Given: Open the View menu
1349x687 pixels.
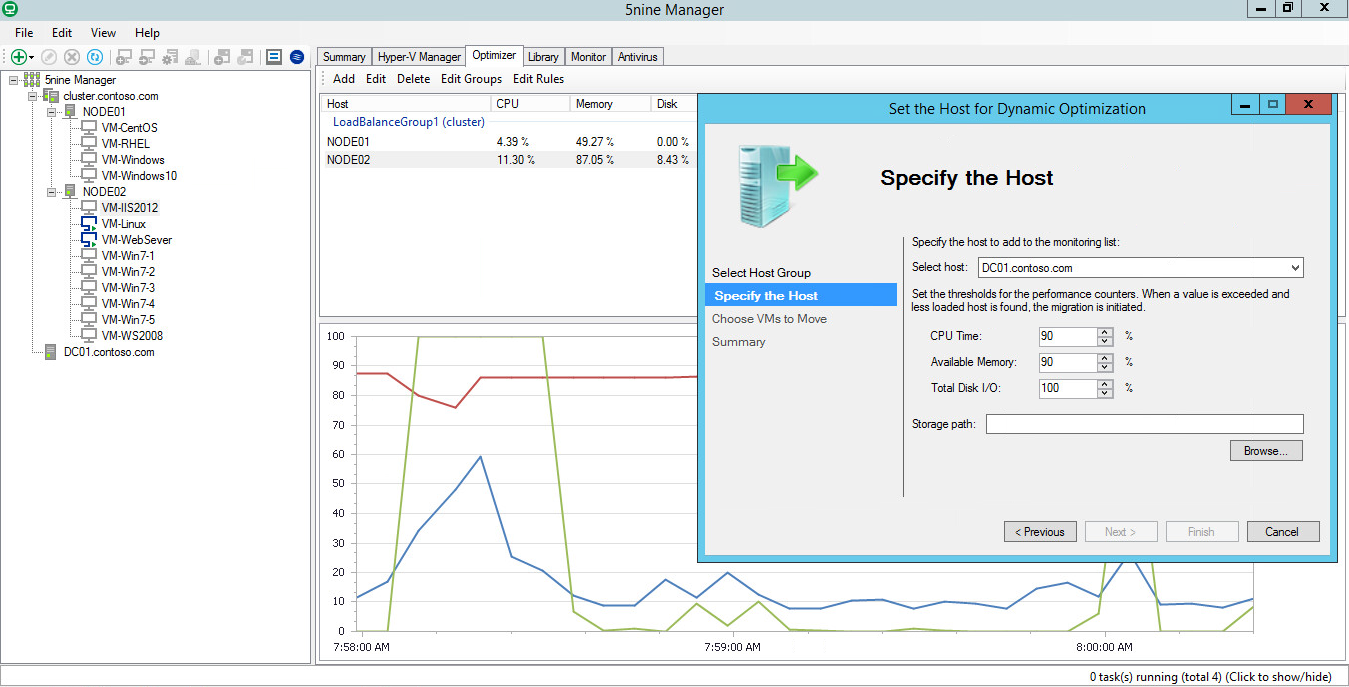Looking at the screenshot, I should (x=104, y=33).
